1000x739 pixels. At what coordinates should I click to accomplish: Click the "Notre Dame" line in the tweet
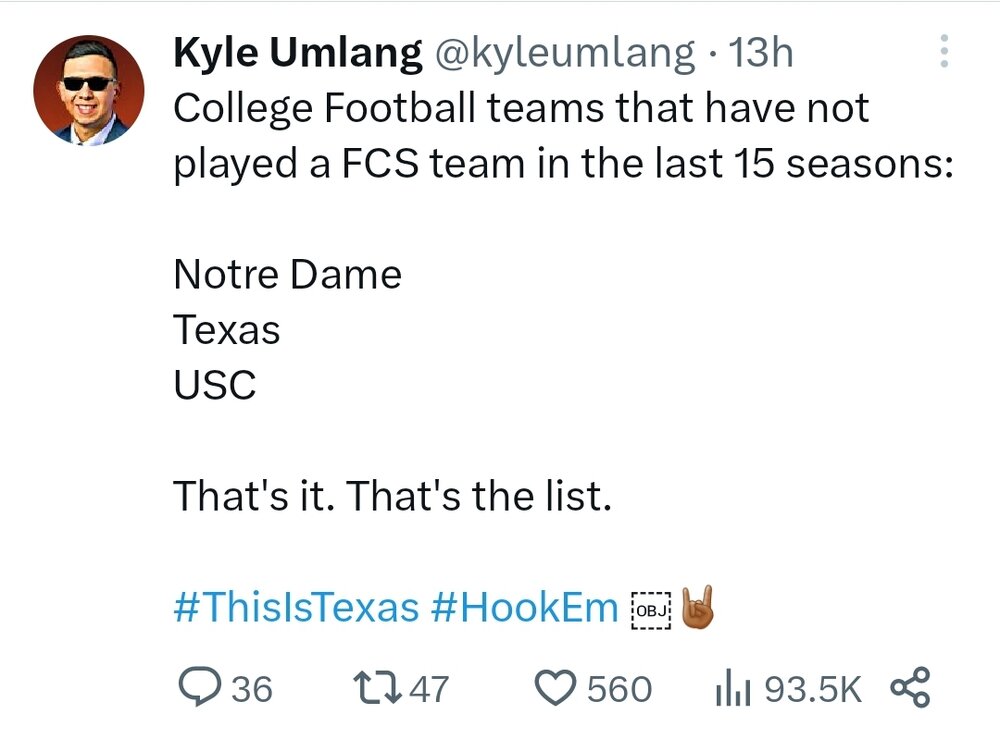287,274
